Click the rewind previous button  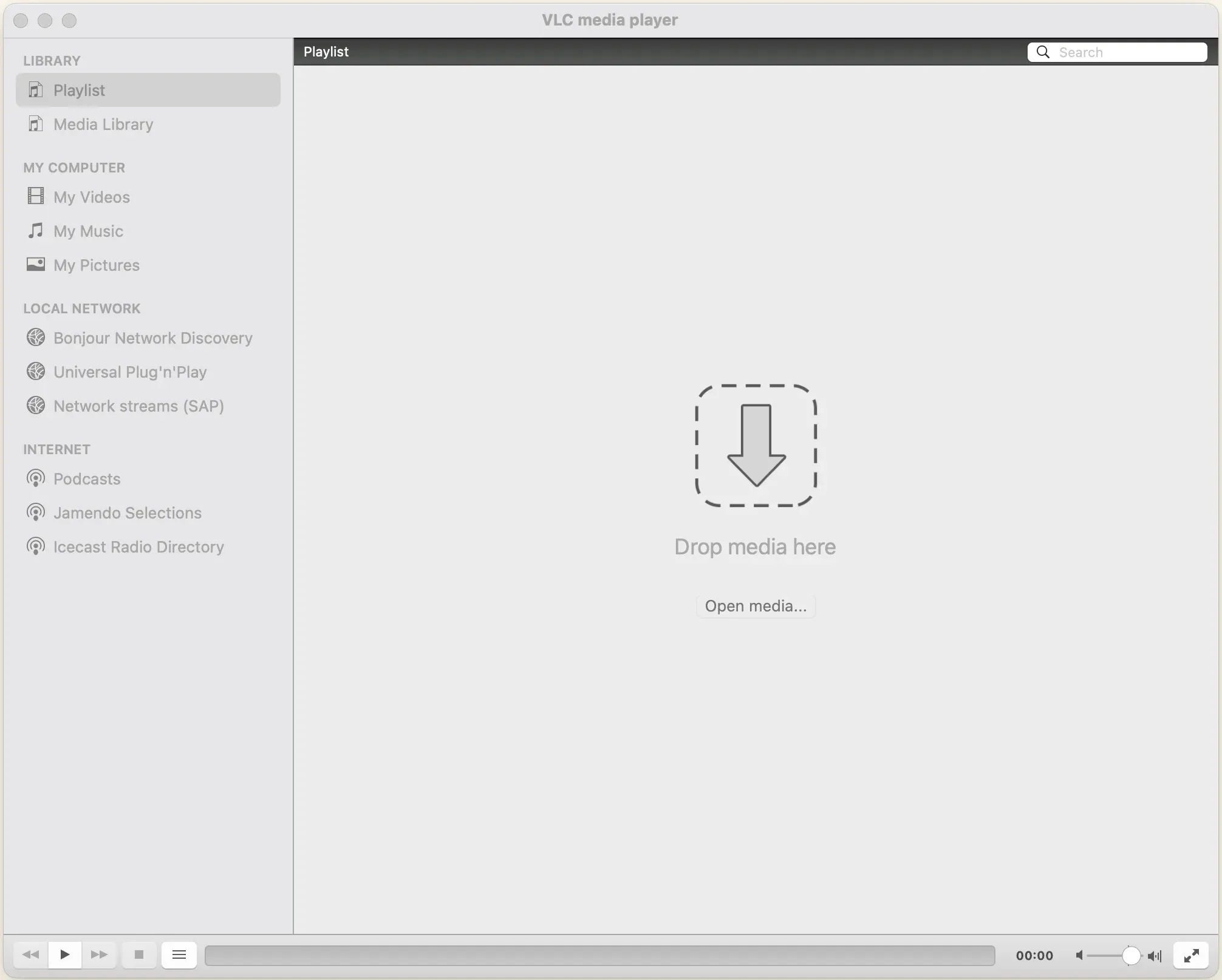click(x=31, y=954)
